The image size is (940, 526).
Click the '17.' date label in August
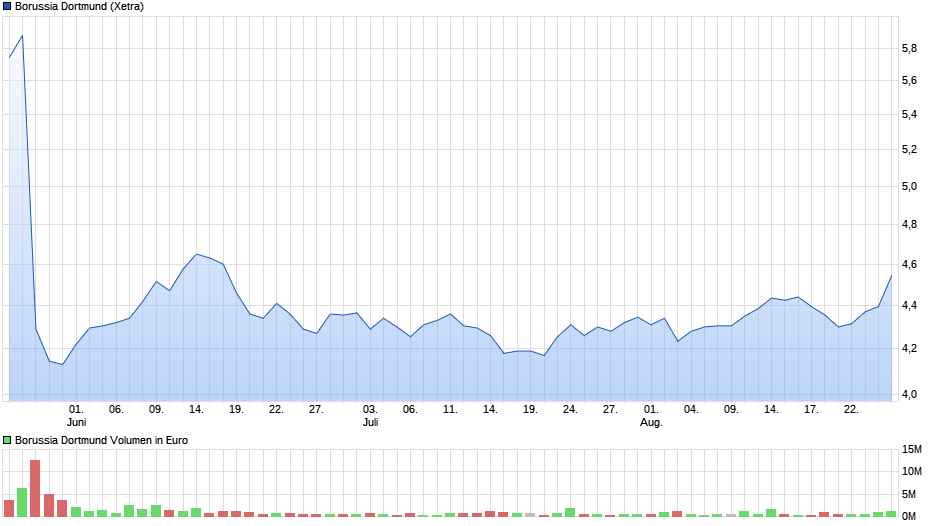pos(811,410)
